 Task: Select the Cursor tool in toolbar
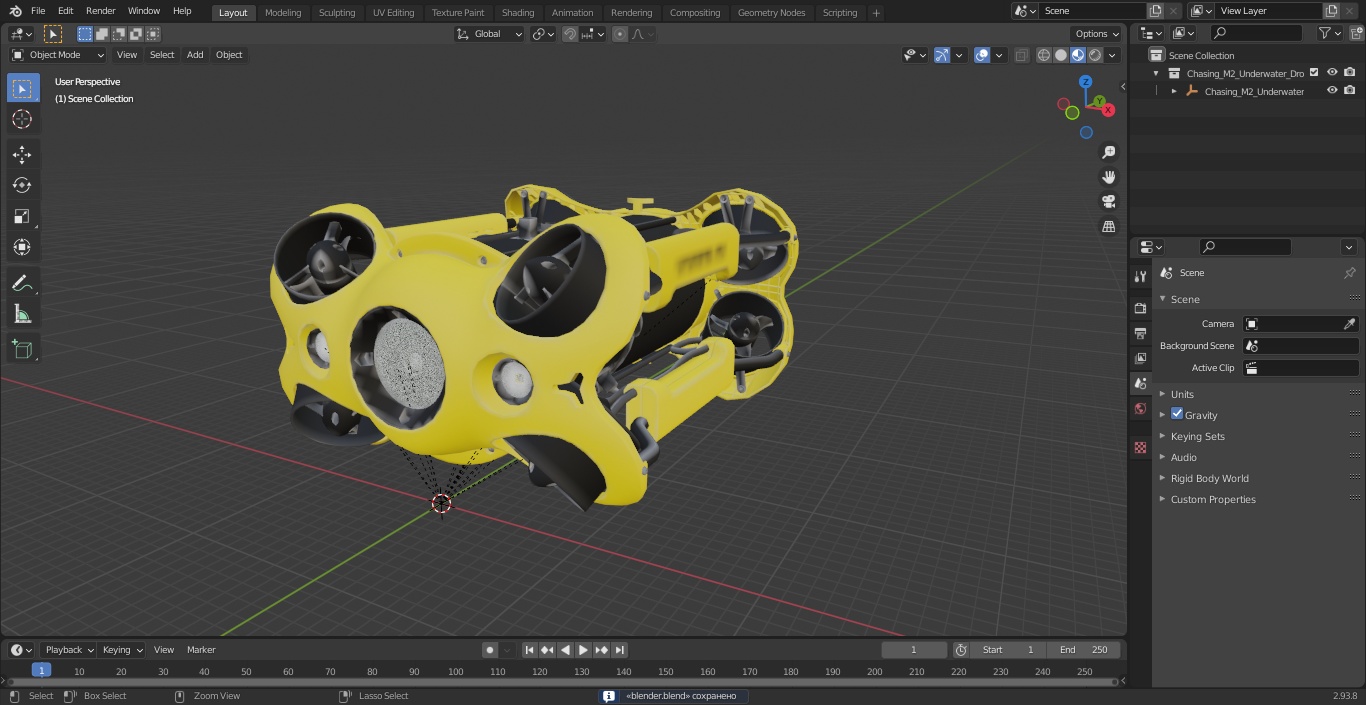point(22,119)
